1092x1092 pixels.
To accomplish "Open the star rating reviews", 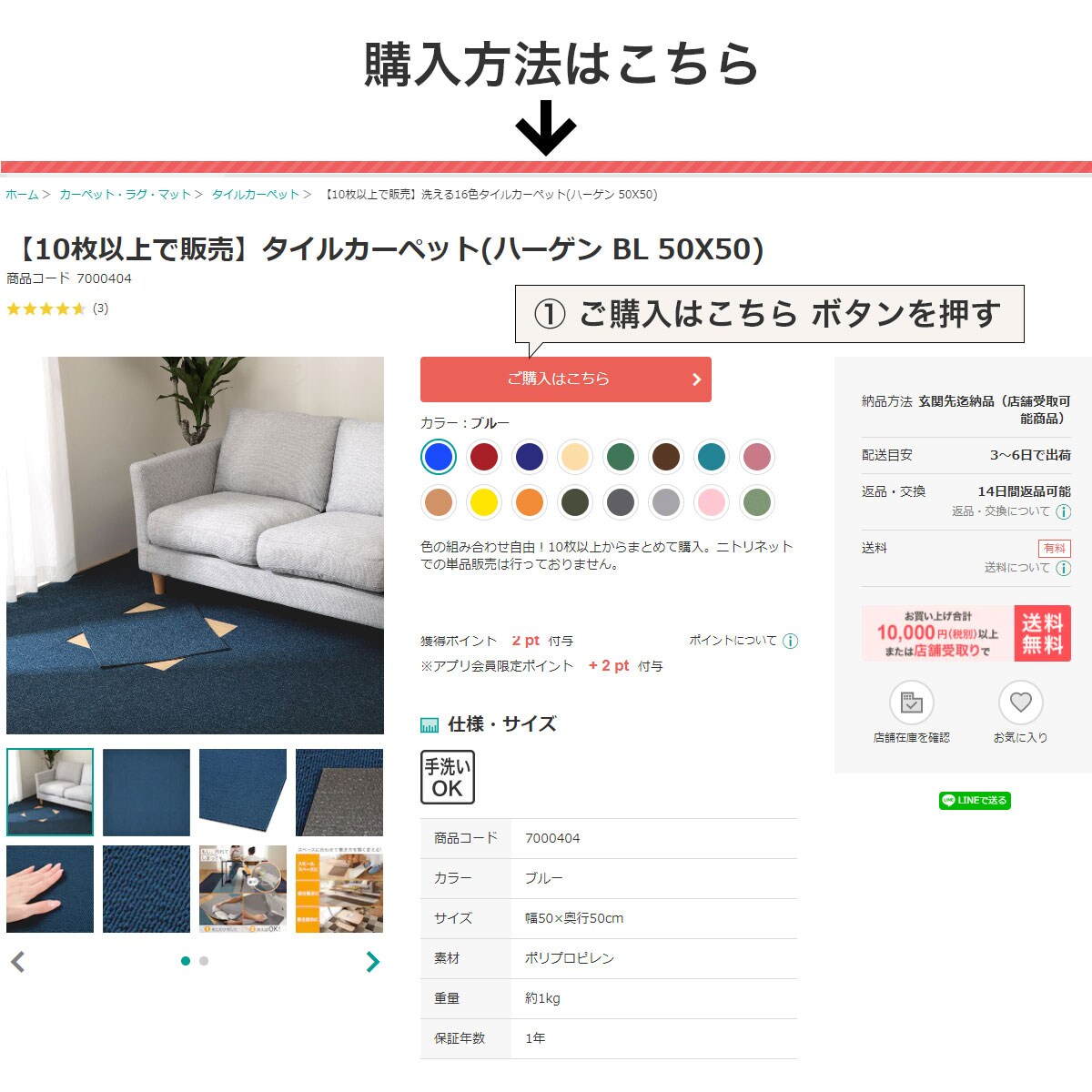I will pos(57,308).
